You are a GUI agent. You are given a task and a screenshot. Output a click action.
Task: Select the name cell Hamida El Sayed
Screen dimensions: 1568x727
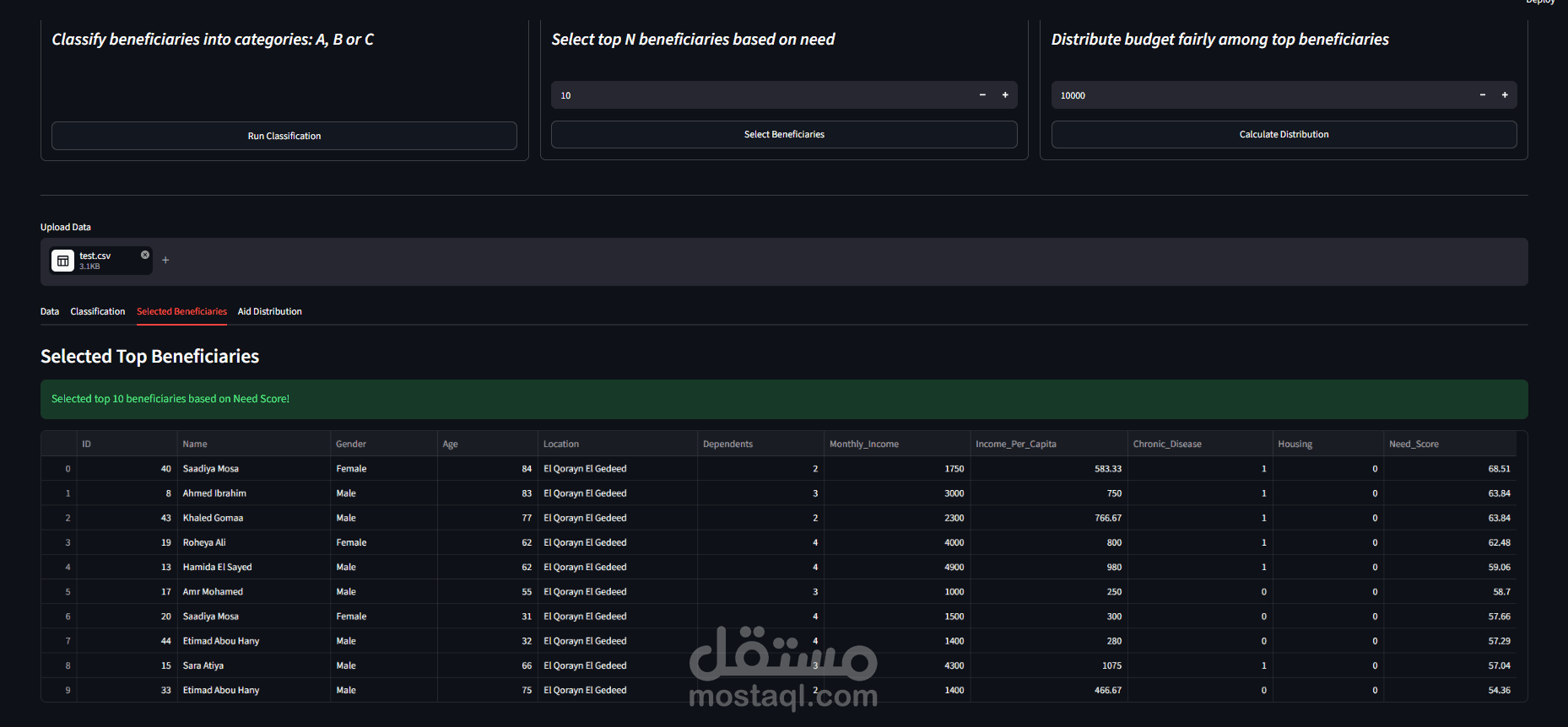pos(254,567)
